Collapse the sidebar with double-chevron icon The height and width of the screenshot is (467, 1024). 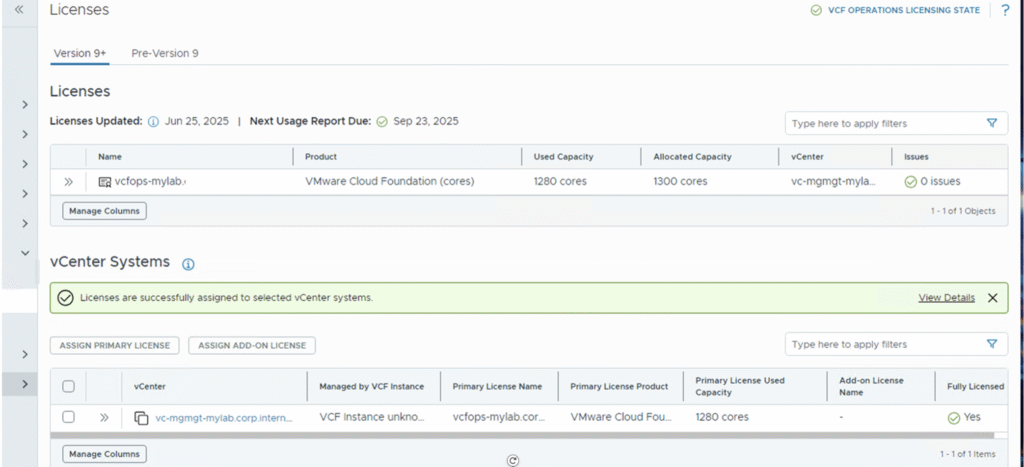[19, 10]
